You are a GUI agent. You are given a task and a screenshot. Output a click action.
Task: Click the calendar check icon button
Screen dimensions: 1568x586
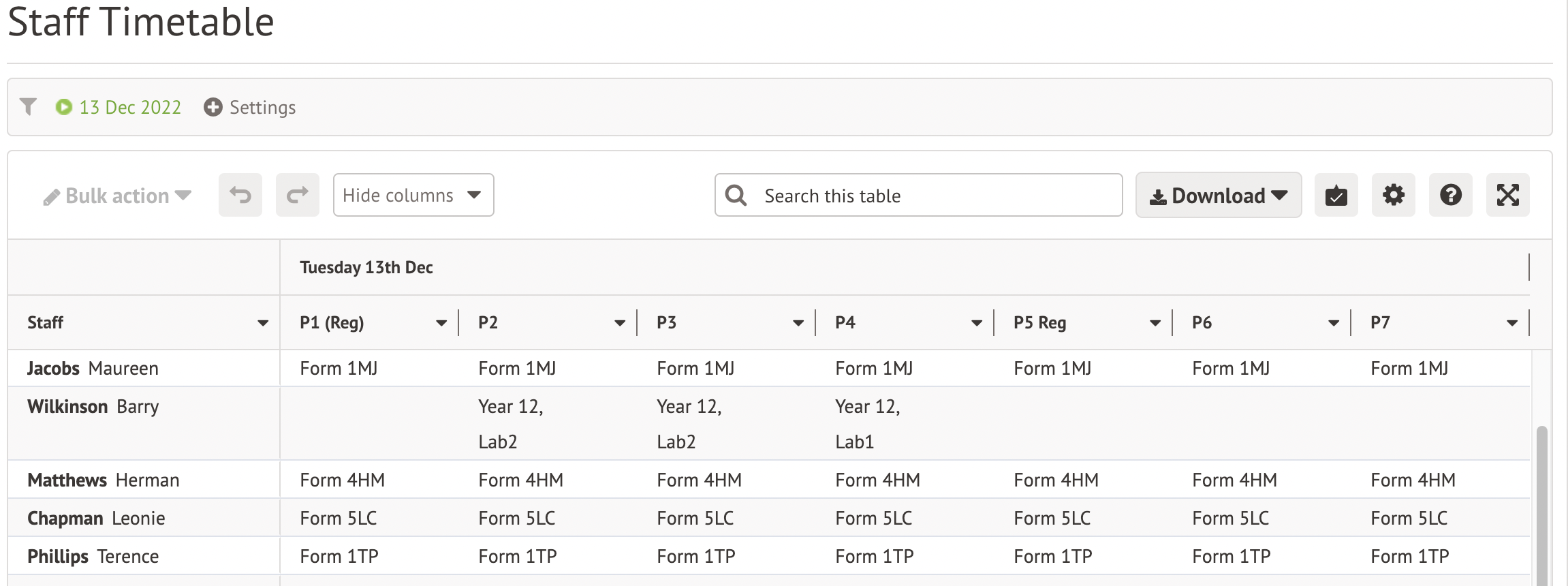[x=1336, y=196]
